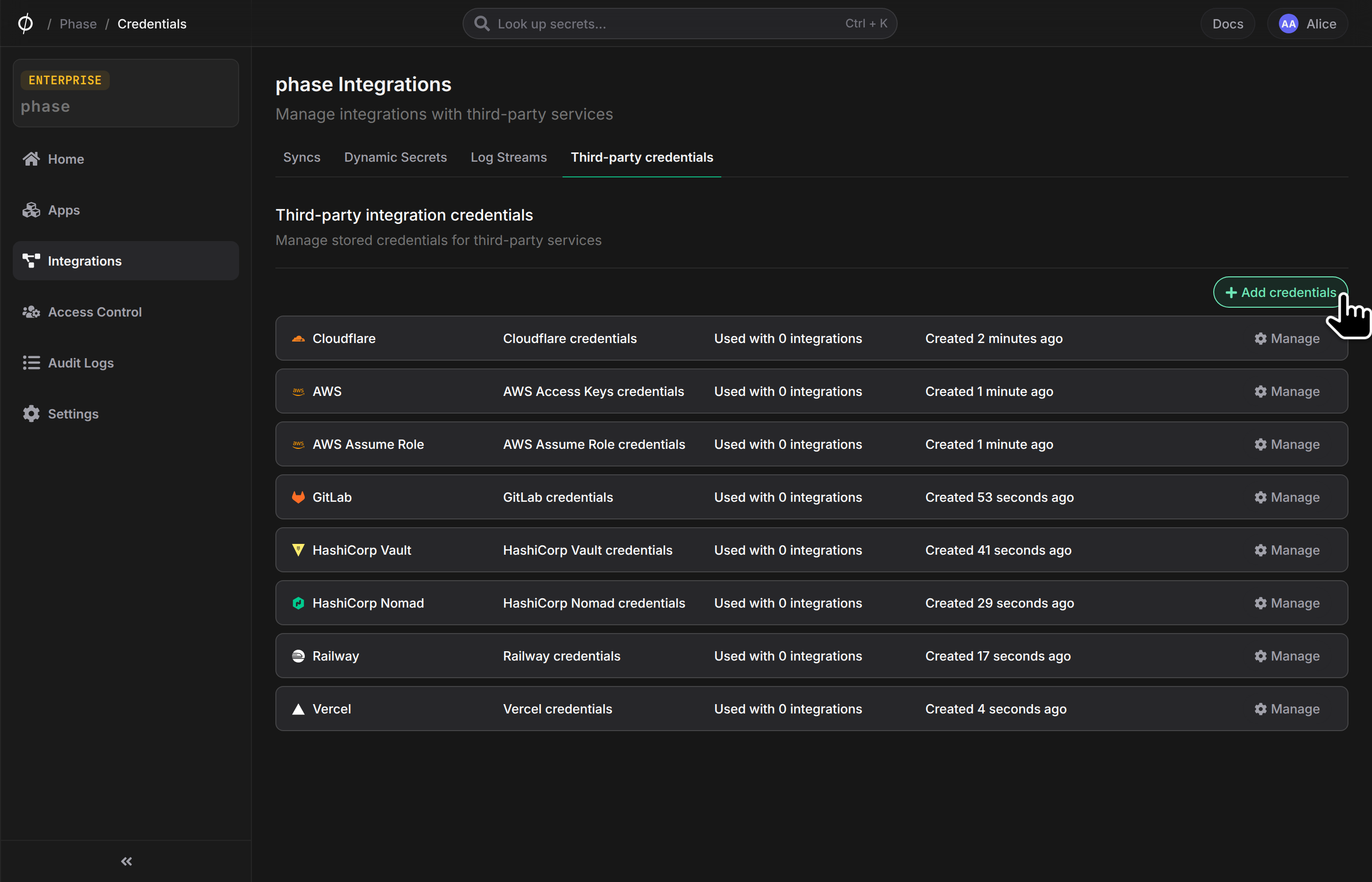Click 'HashiCorp Nomad credentials' text
Screen dimensions: 1372x882
coord(594,603)
